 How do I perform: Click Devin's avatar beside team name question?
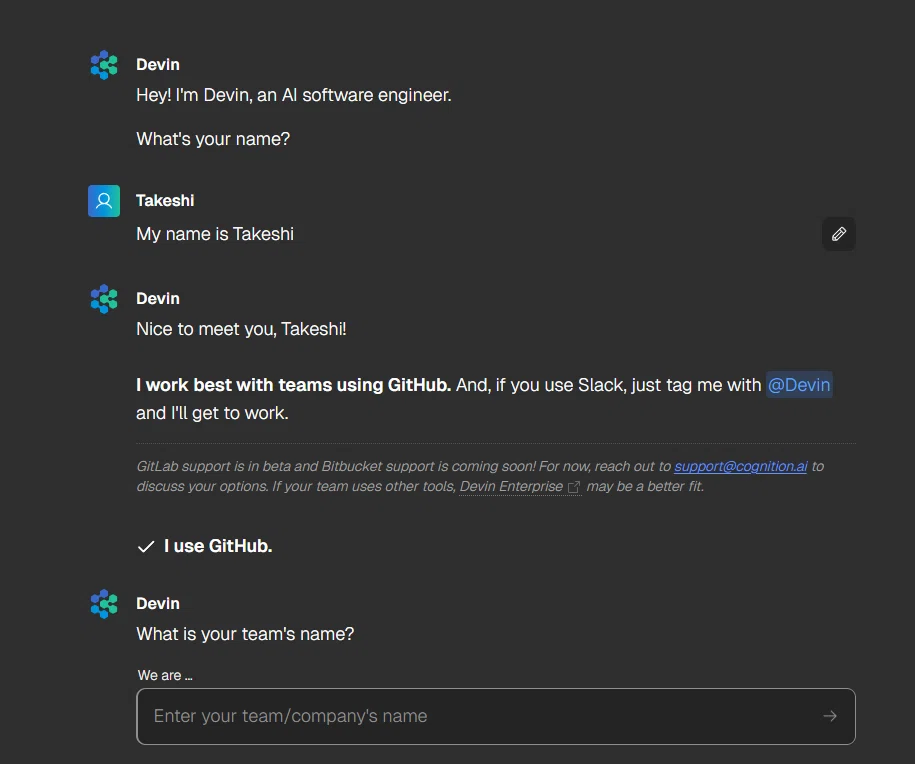(104, 603)
